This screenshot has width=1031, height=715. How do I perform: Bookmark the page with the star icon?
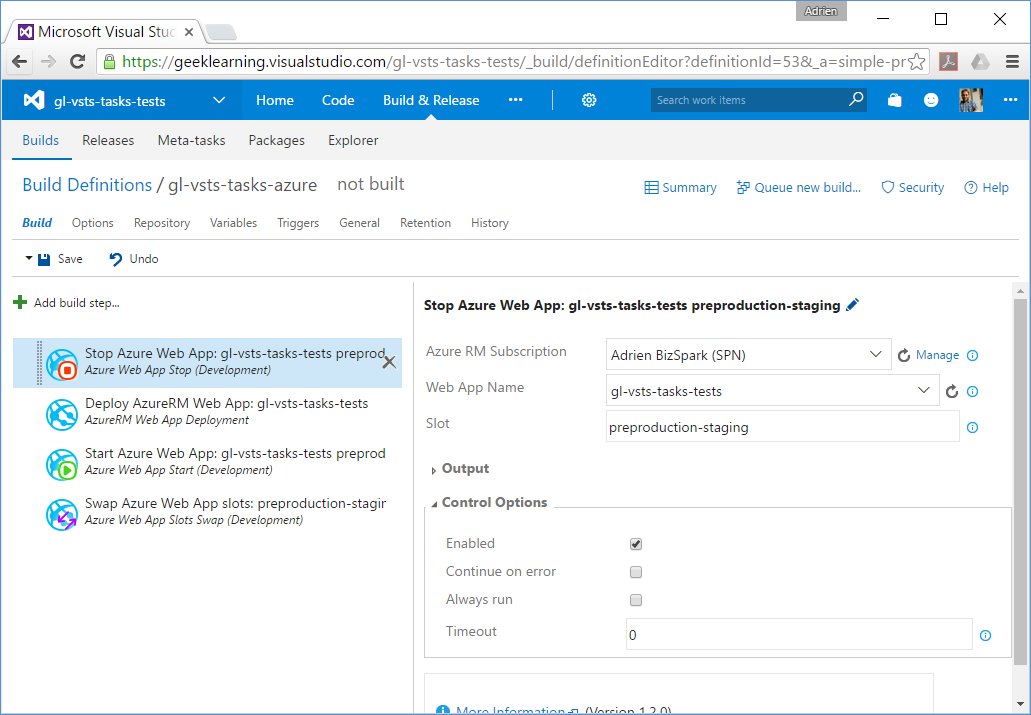(x=916, y=62)
